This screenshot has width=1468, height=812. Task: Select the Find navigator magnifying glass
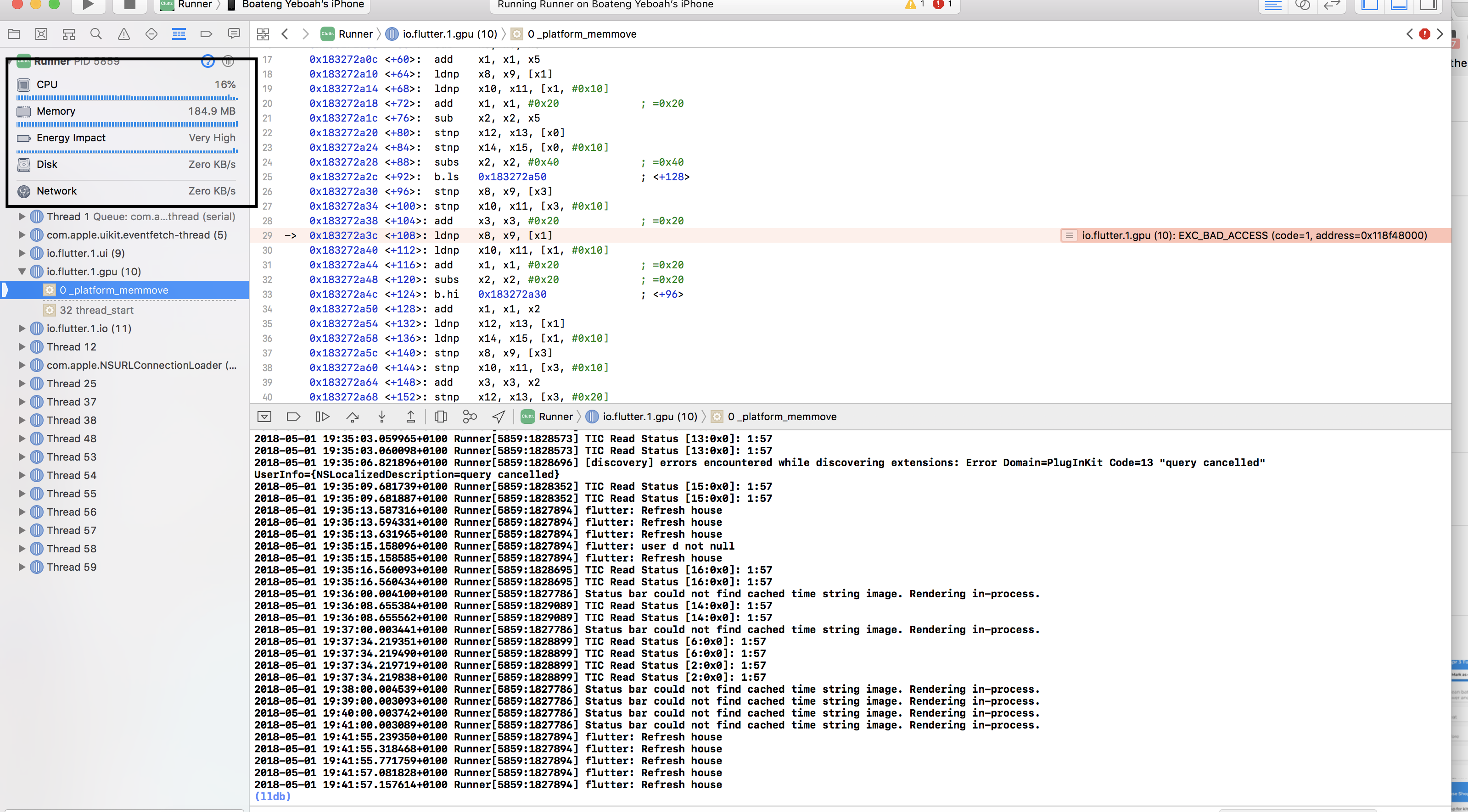tap(96, 33)
